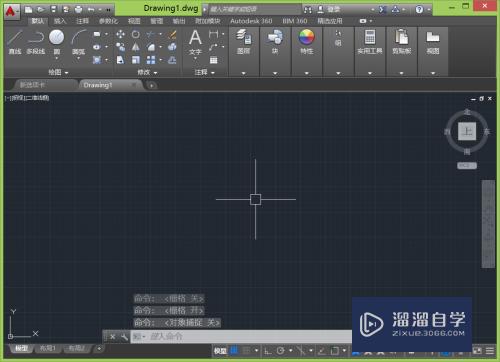Screen dimensions: 500x362
Task: Add a new layout with plus button
Action: pyautogui.click(x=99, y=349)
